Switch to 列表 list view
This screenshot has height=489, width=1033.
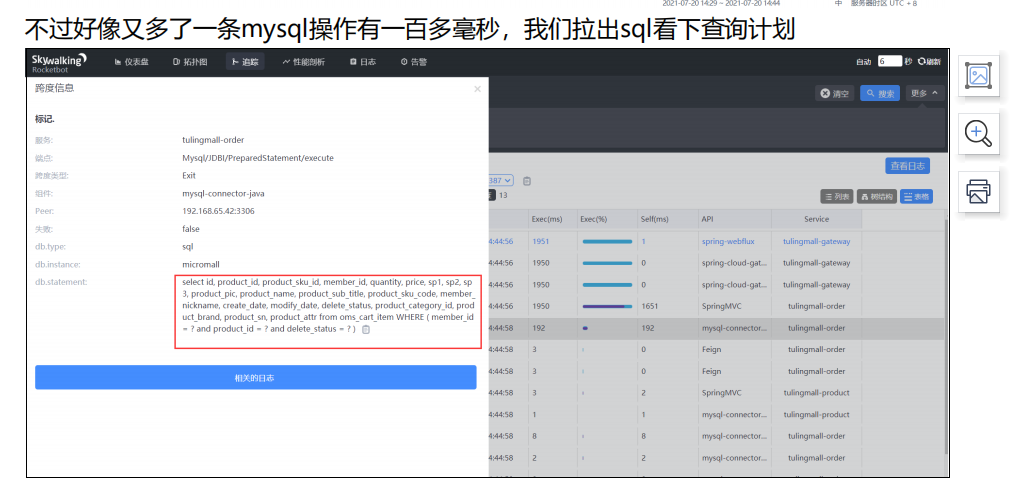[837, 196]
